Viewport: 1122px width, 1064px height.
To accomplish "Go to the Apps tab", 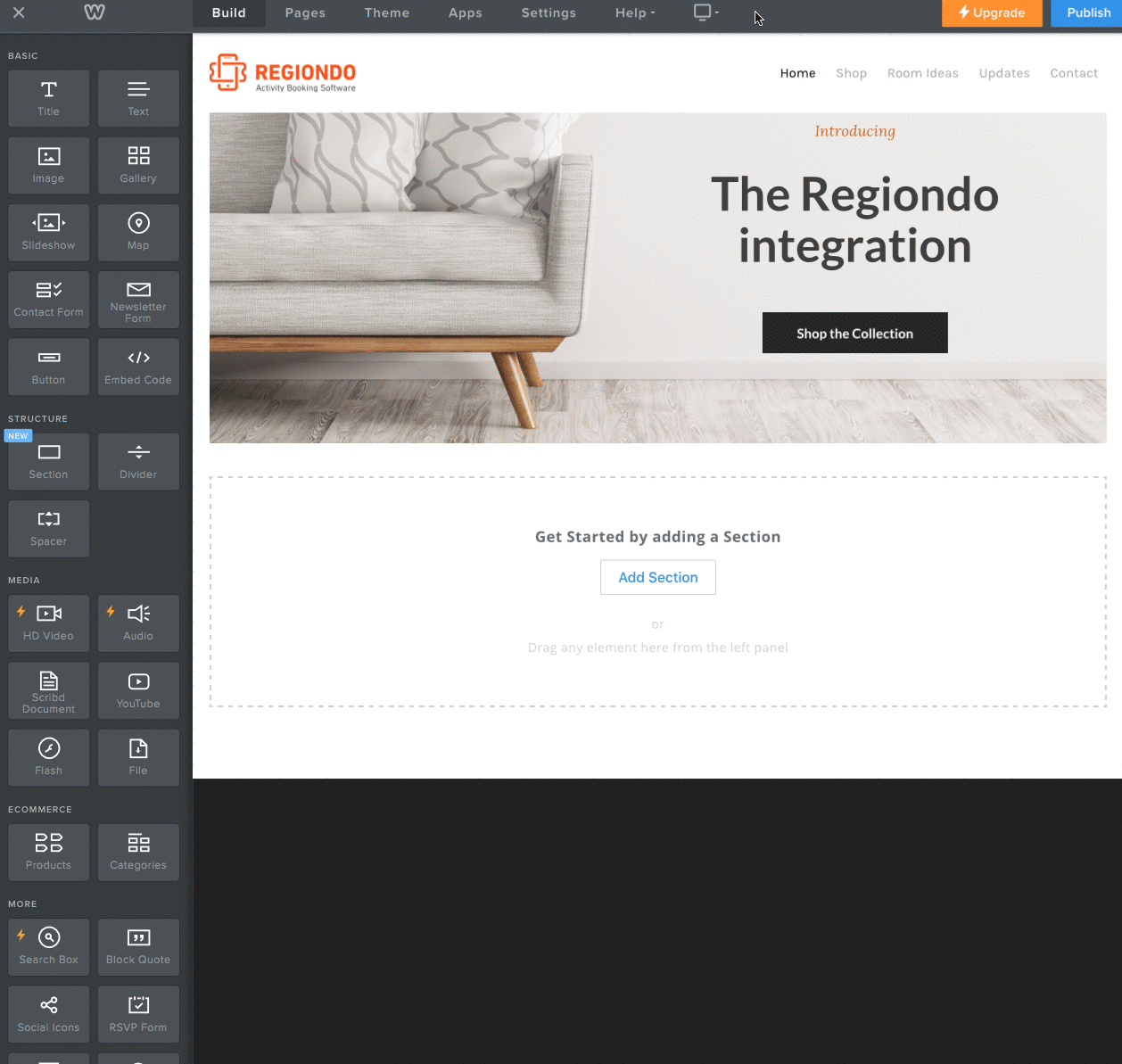I will point(466,12).
